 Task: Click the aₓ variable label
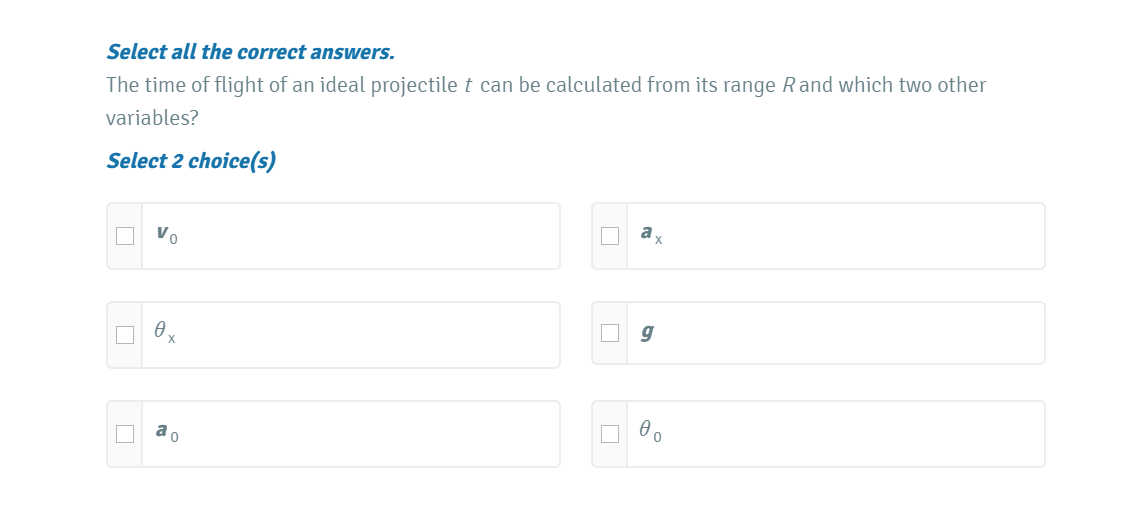(651, 235)
